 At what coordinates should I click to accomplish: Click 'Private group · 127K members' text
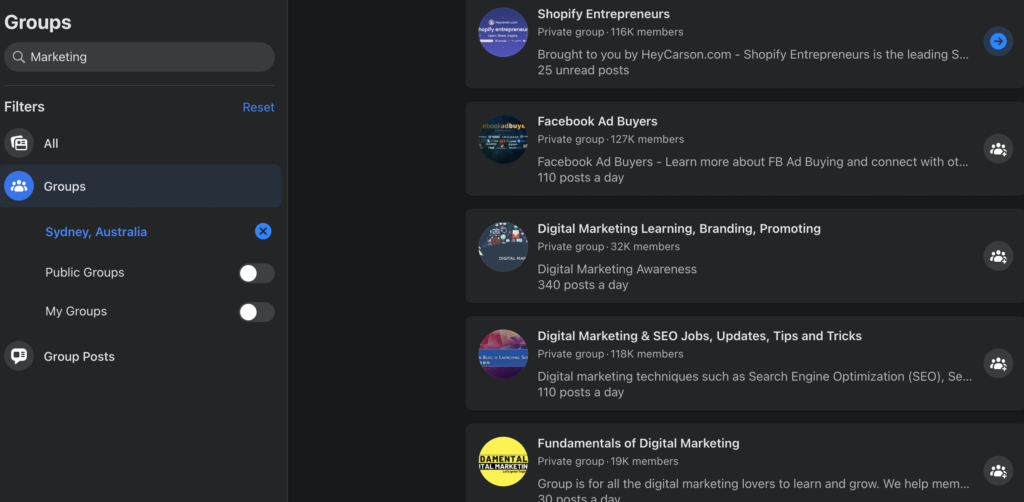click(611, 140)
